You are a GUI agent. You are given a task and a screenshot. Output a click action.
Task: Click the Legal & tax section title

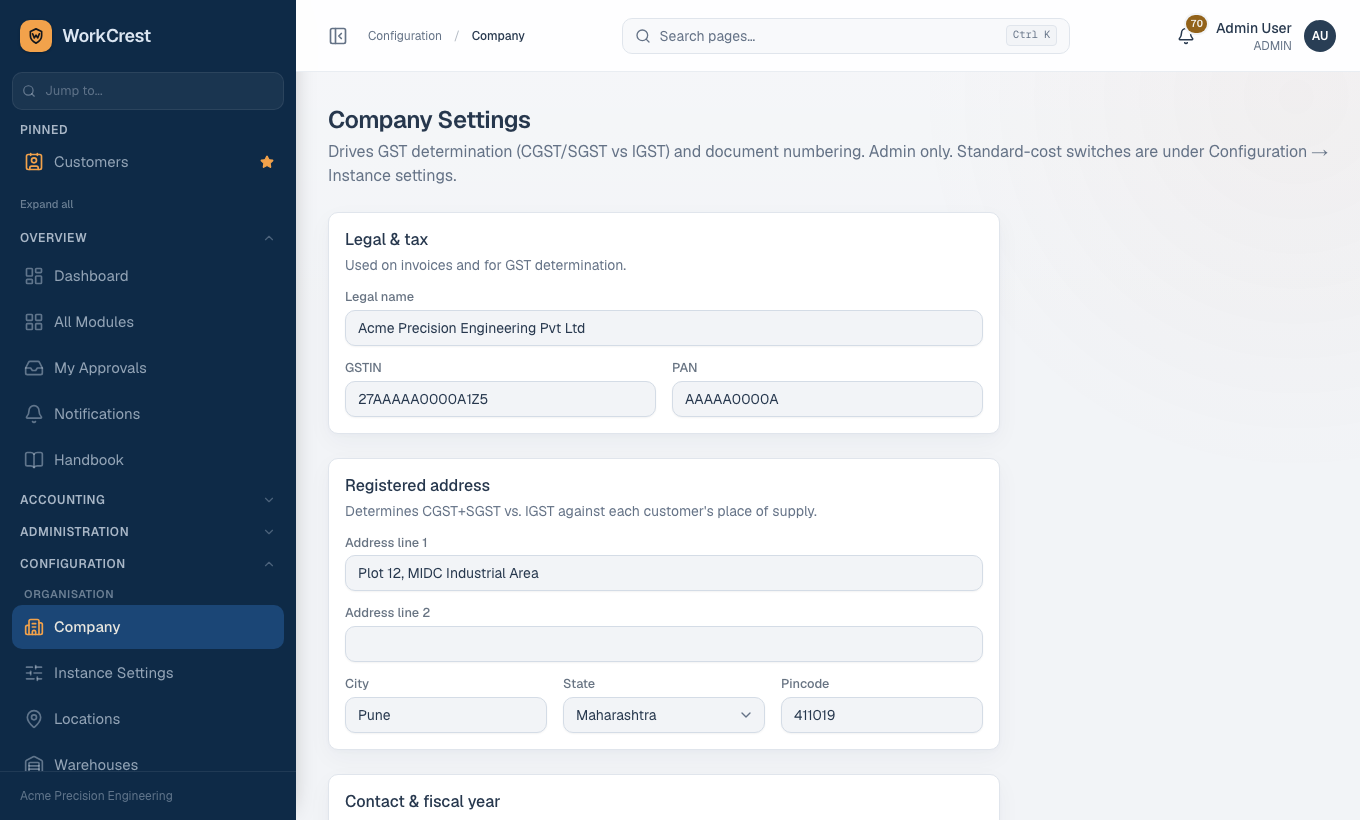point(386,240)
